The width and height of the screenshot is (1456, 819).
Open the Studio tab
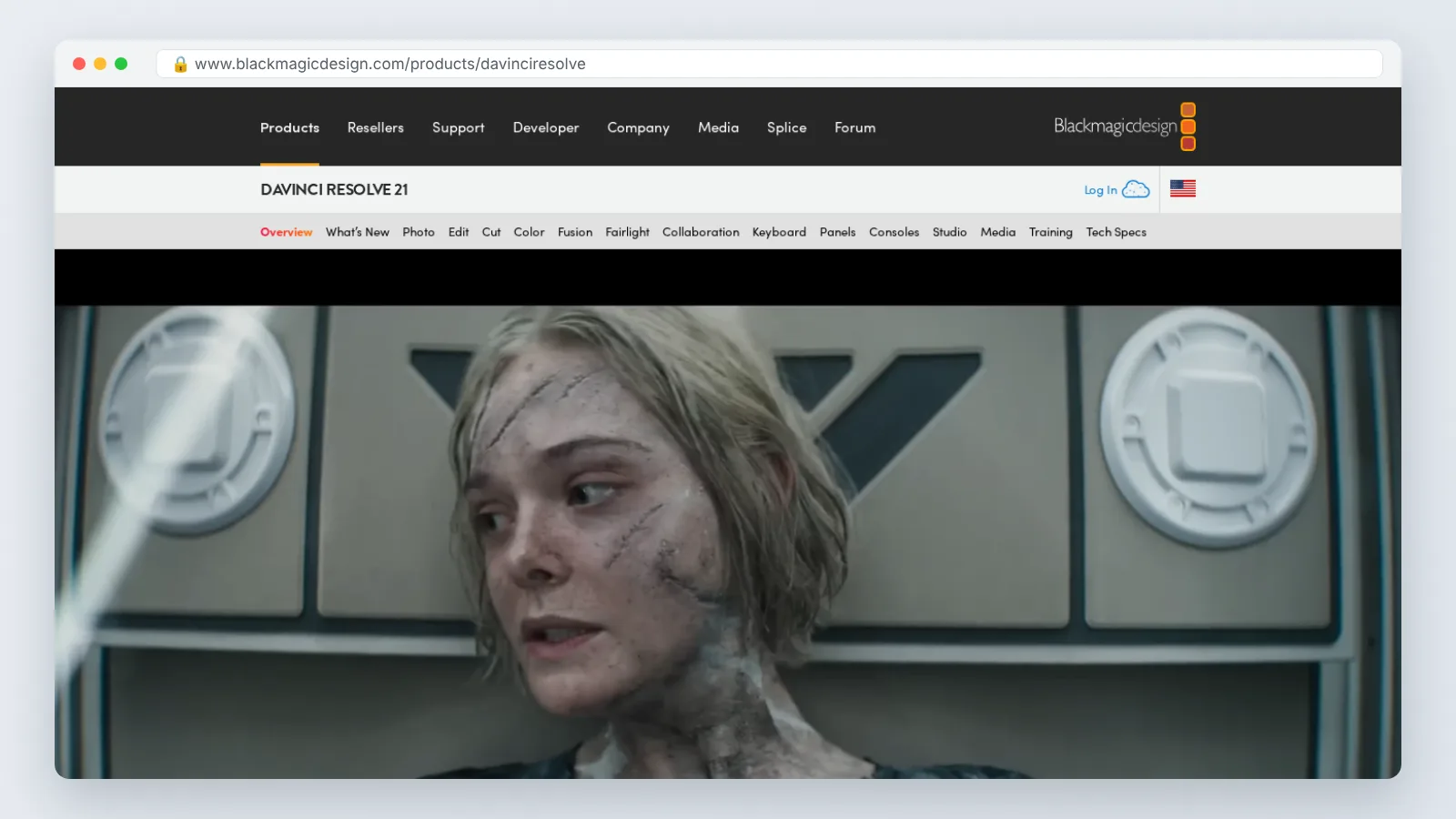[950, 232]
